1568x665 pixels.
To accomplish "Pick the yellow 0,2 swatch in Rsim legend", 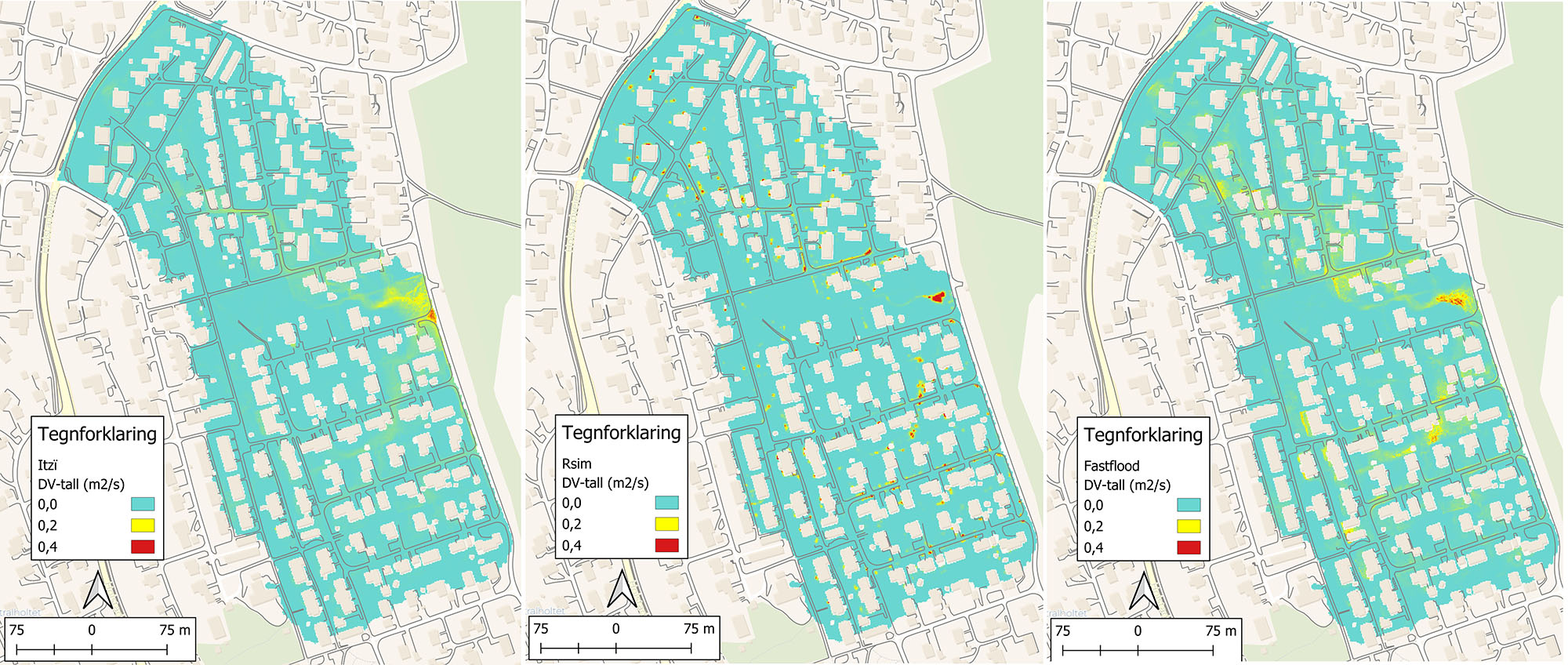I will 666,524.
